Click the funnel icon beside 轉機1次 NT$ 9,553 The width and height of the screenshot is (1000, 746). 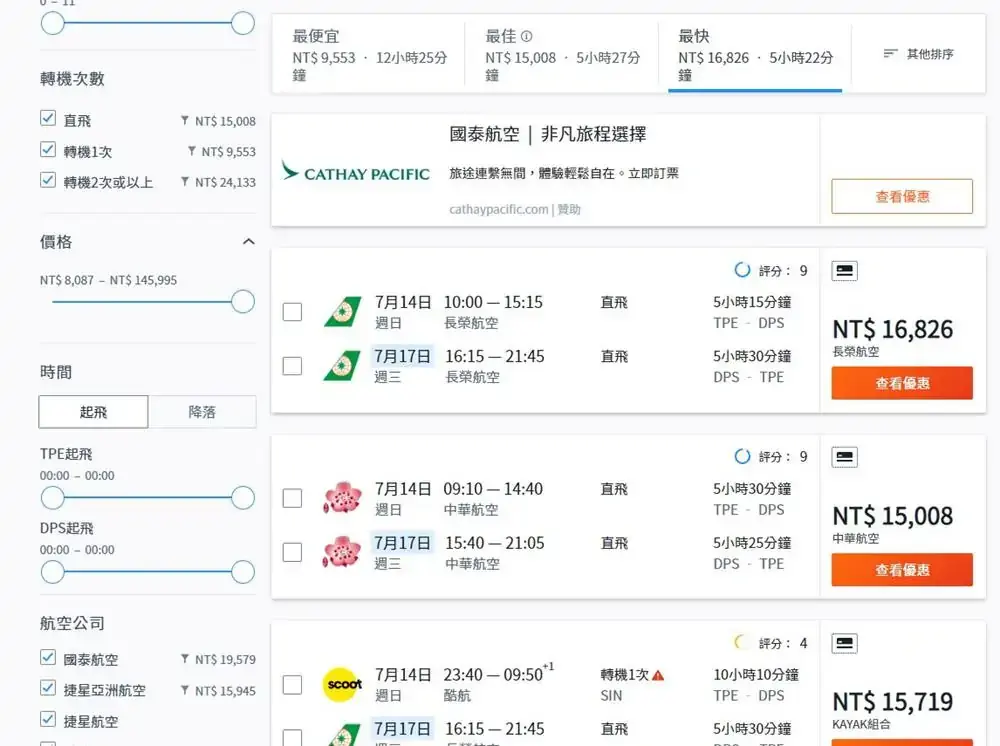point(191,151)
